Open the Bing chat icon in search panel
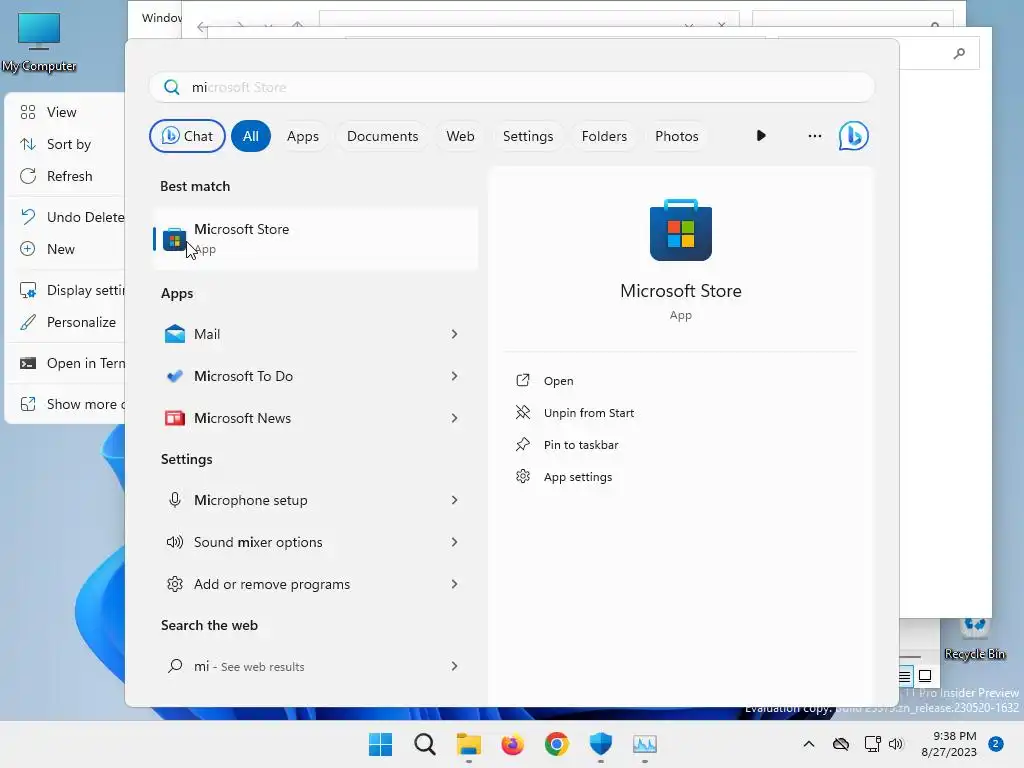 point(853,136)
